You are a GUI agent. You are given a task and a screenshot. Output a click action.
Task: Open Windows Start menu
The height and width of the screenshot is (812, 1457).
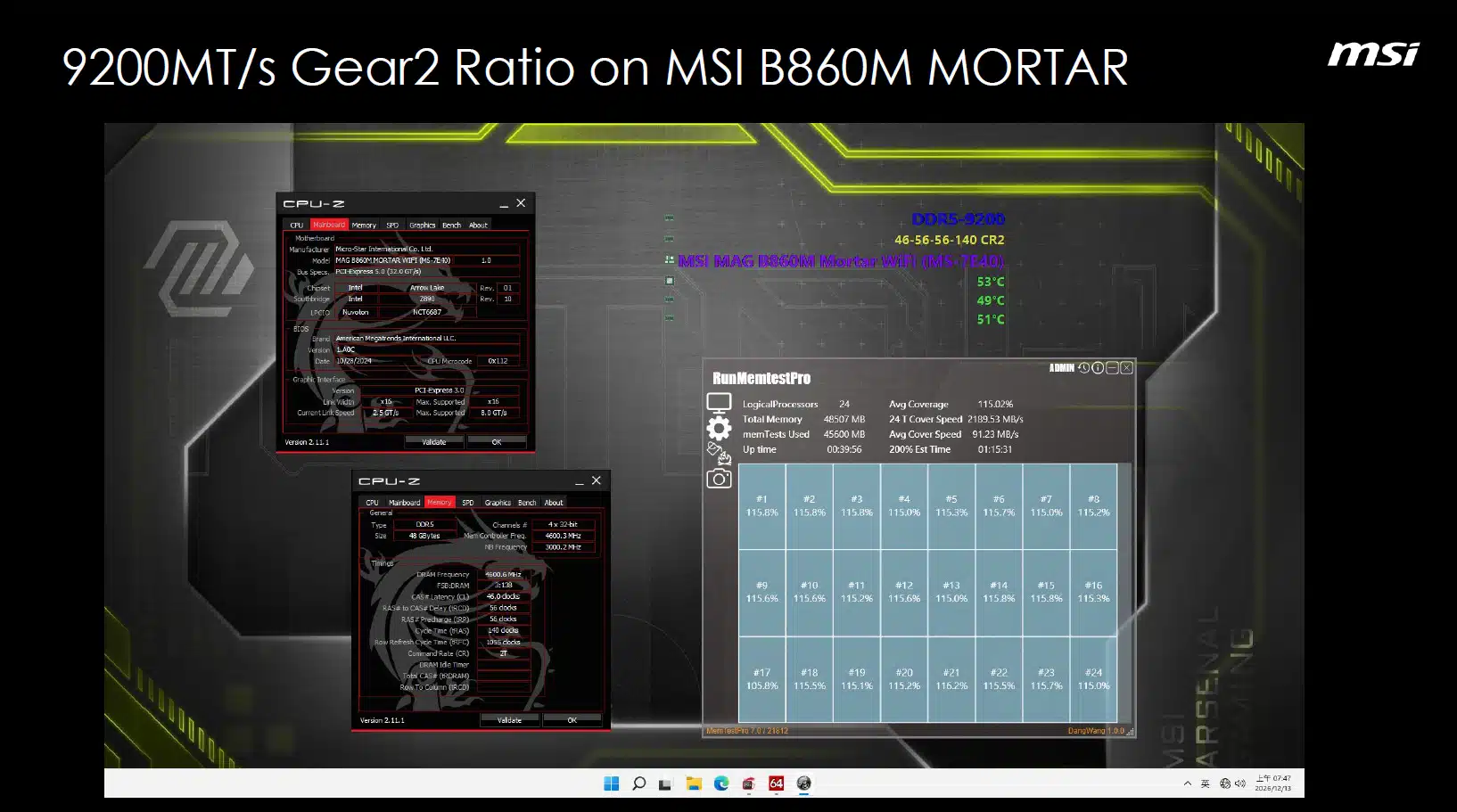click(611, 783)
